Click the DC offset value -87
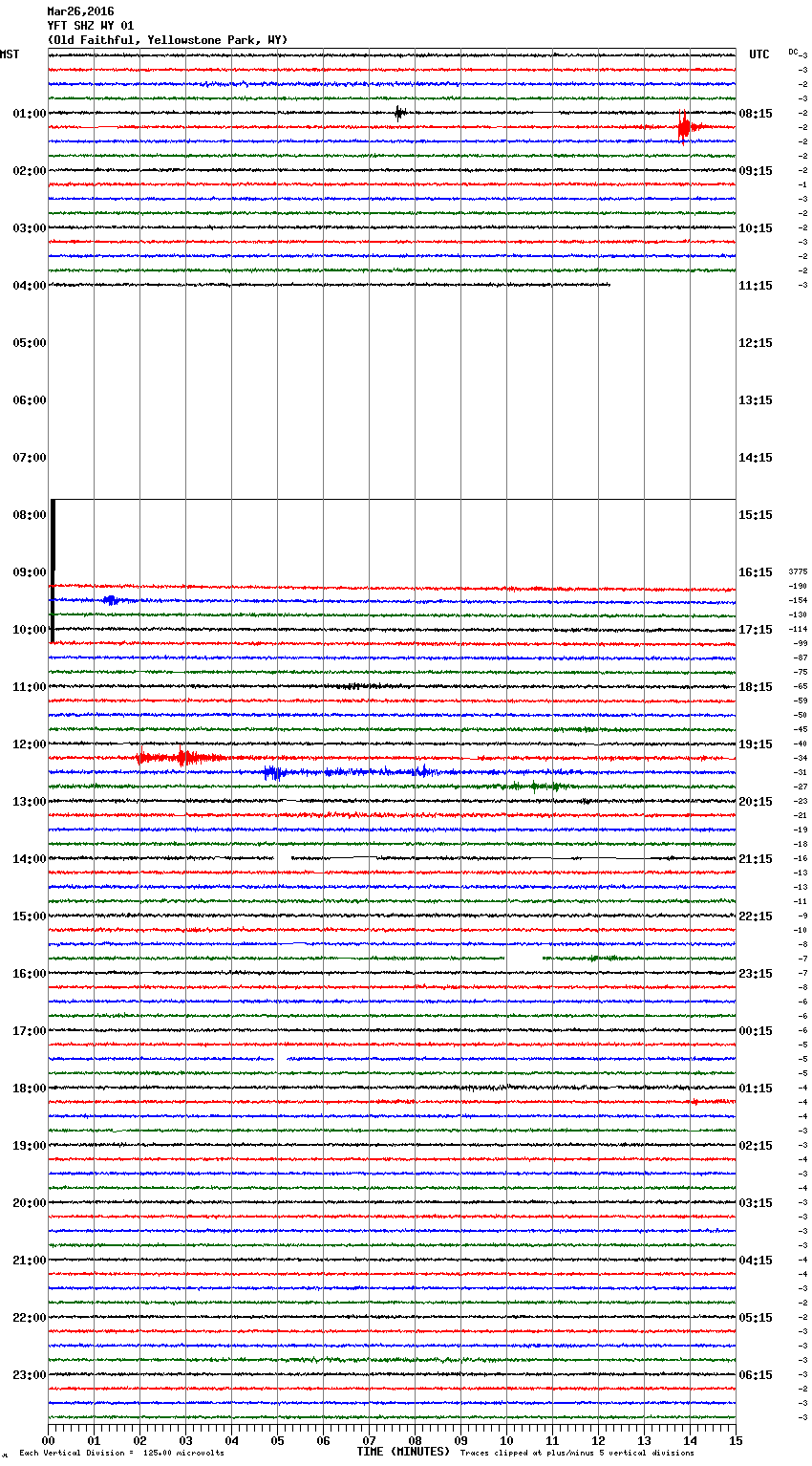The image size is (812, 1466). 800,658
